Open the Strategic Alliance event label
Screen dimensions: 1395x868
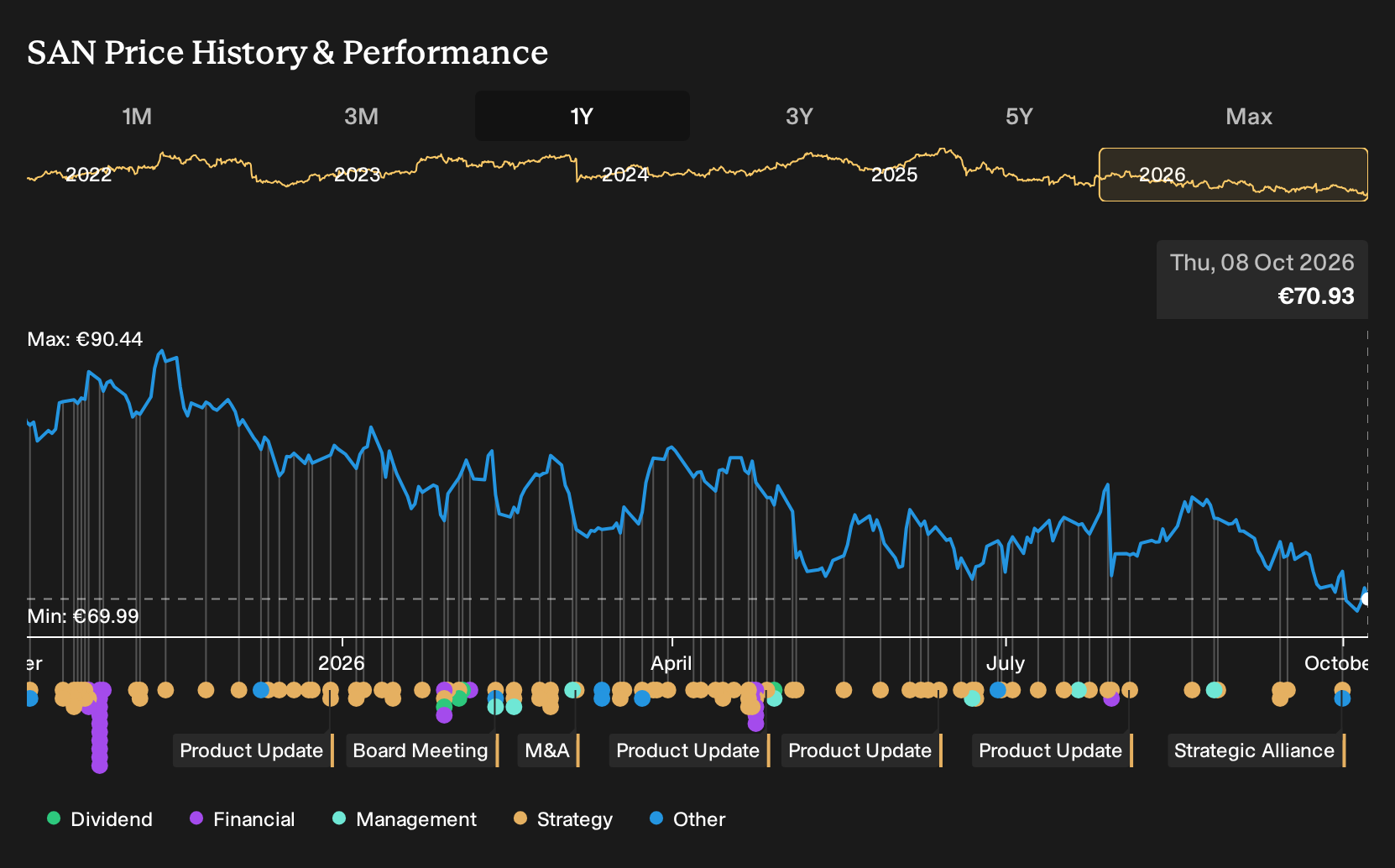click(x=1257, y=750)
